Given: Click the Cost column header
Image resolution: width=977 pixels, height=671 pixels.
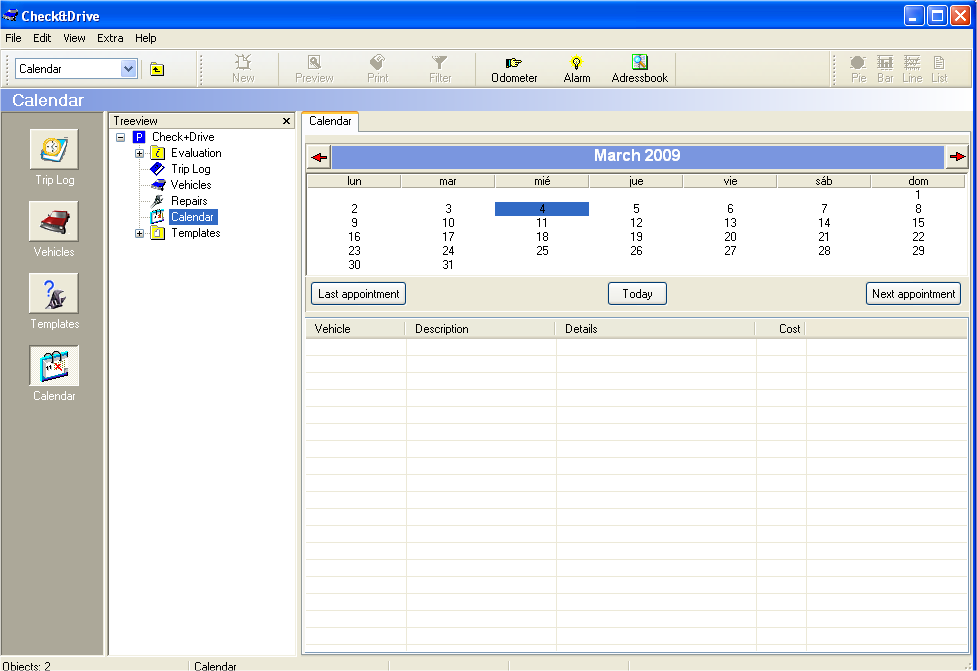Looking at the screenshot, I should click(x=781, y=328).
